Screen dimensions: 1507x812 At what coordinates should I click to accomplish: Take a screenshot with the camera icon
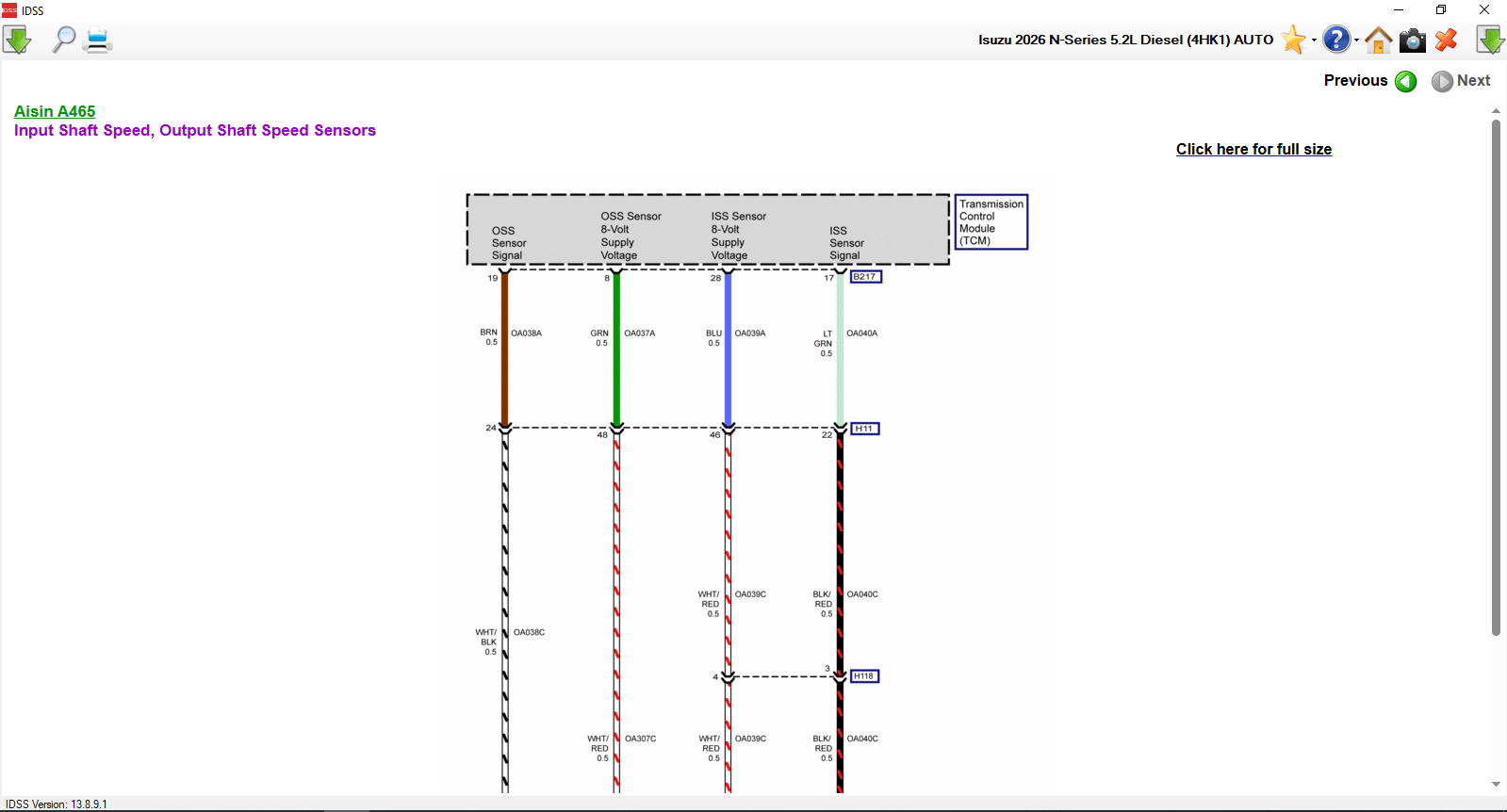(1412, 40)
